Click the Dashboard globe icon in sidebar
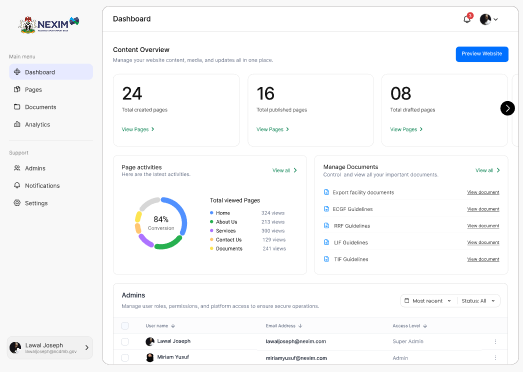This screenshot has height=372, width=524. coord(17,72)
